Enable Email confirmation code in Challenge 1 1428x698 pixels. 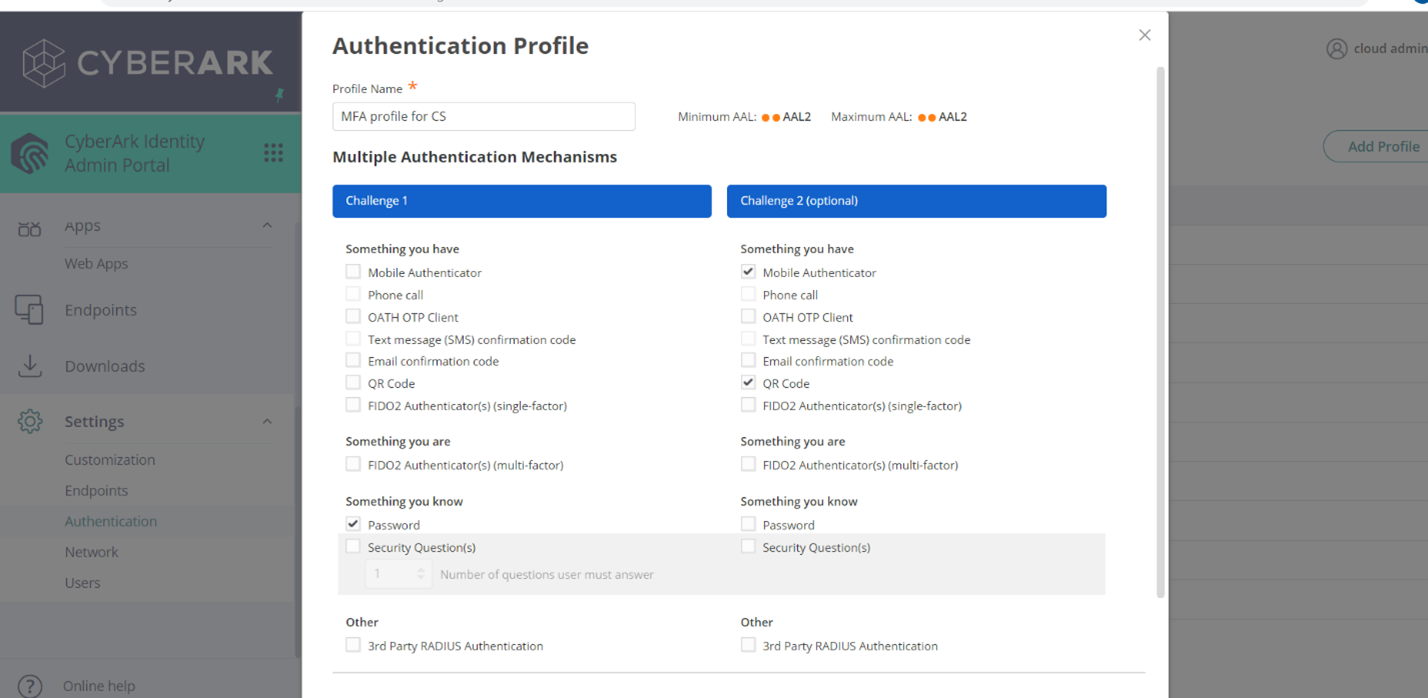tap(353, 360)
